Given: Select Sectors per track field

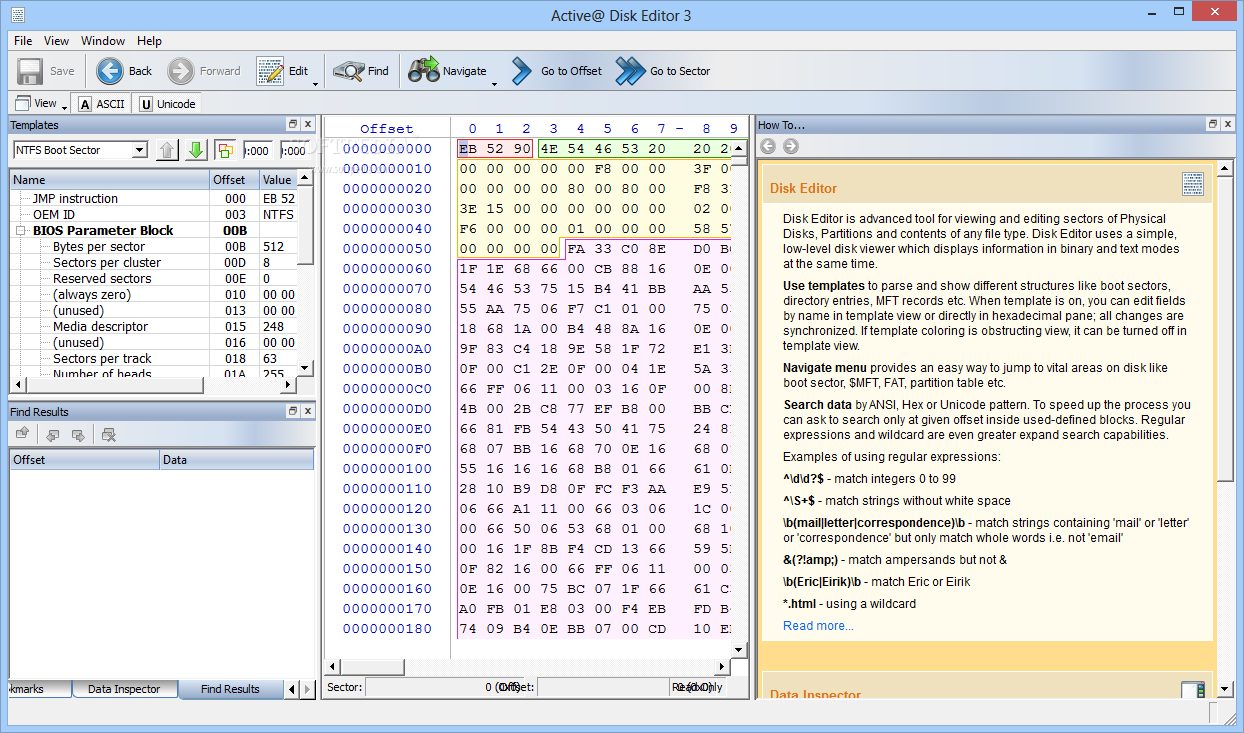Looking at the screenshot, I should (154, 359).
